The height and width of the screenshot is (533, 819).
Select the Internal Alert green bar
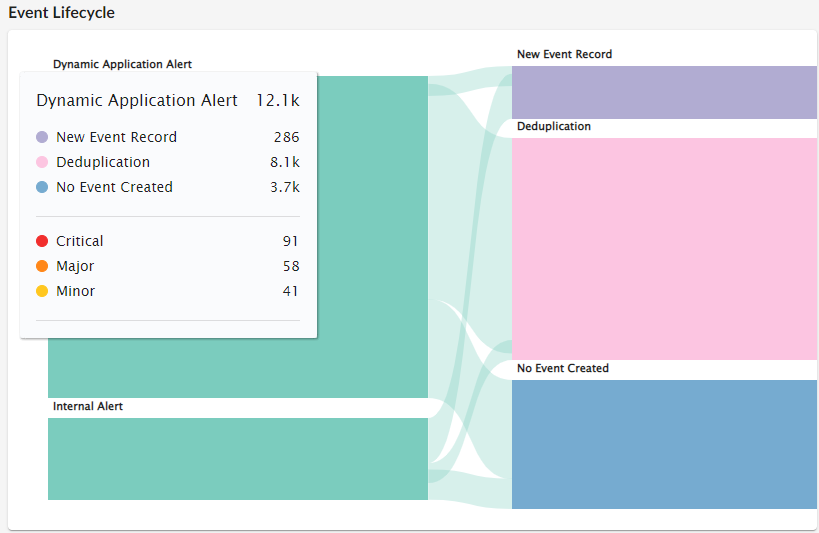[237, 458]
